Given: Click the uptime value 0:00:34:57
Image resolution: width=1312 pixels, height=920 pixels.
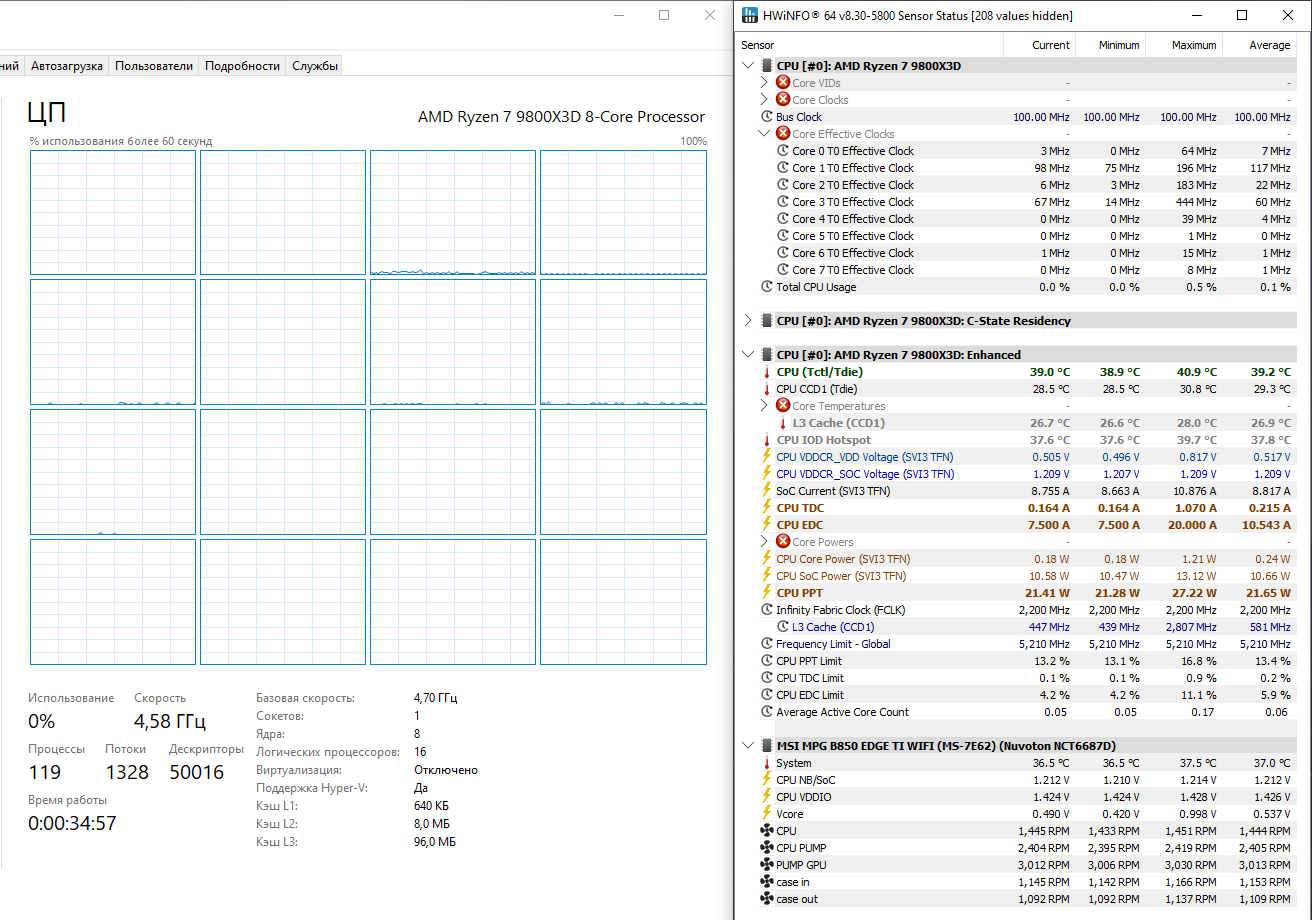Looking at the screenshot, I should click(x=72, y=823).
